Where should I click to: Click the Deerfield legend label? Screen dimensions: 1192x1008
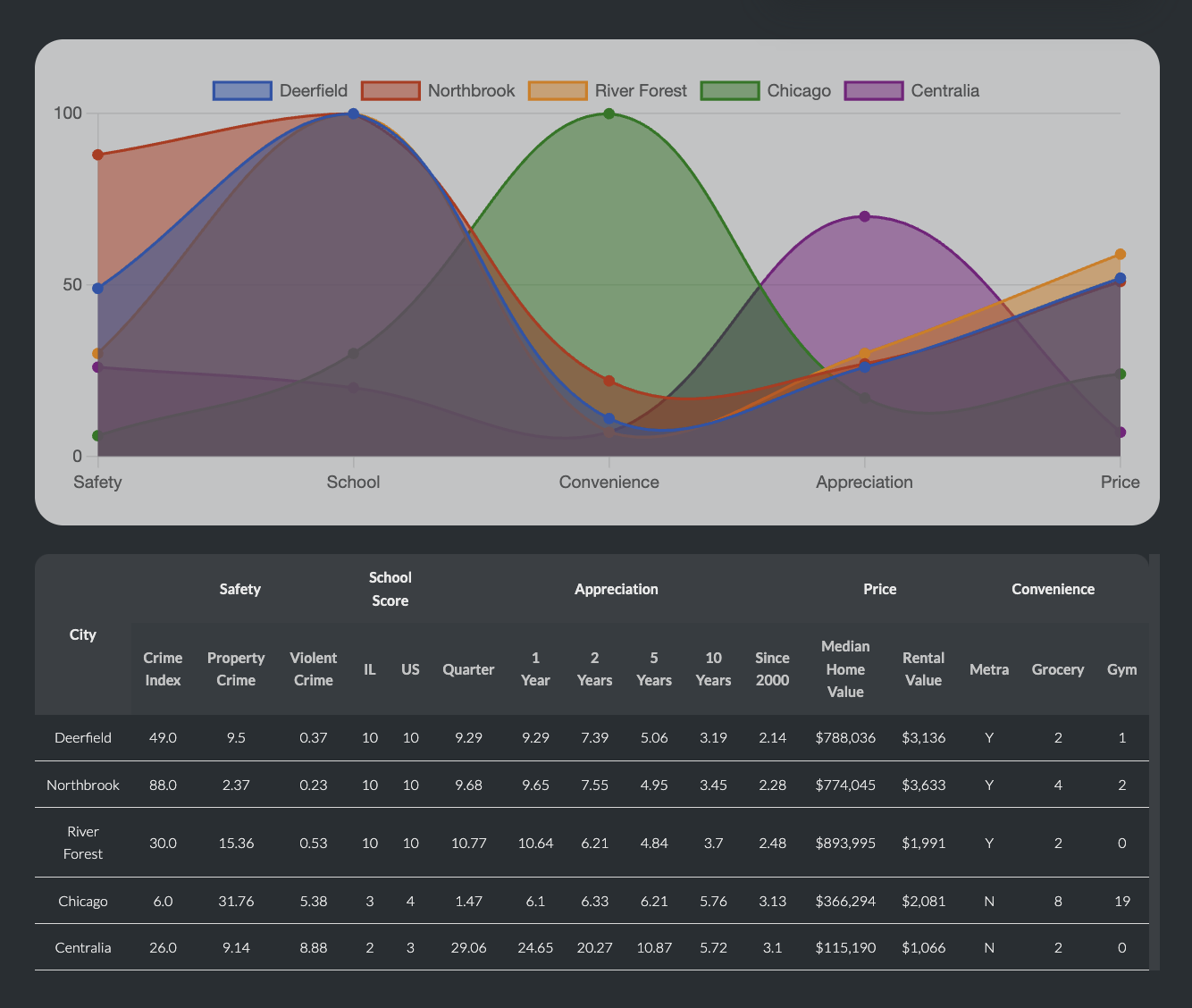(x=314, y=90)
